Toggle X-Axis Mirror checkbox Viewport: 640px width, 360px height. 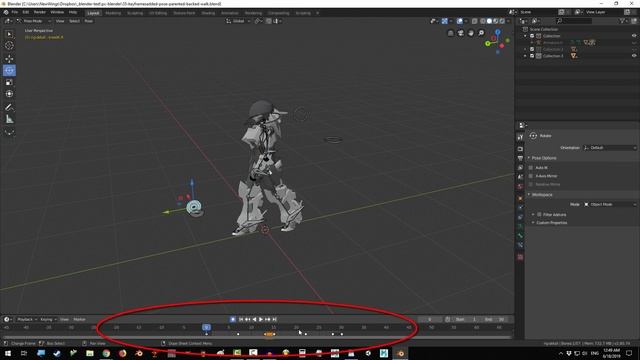531,176
